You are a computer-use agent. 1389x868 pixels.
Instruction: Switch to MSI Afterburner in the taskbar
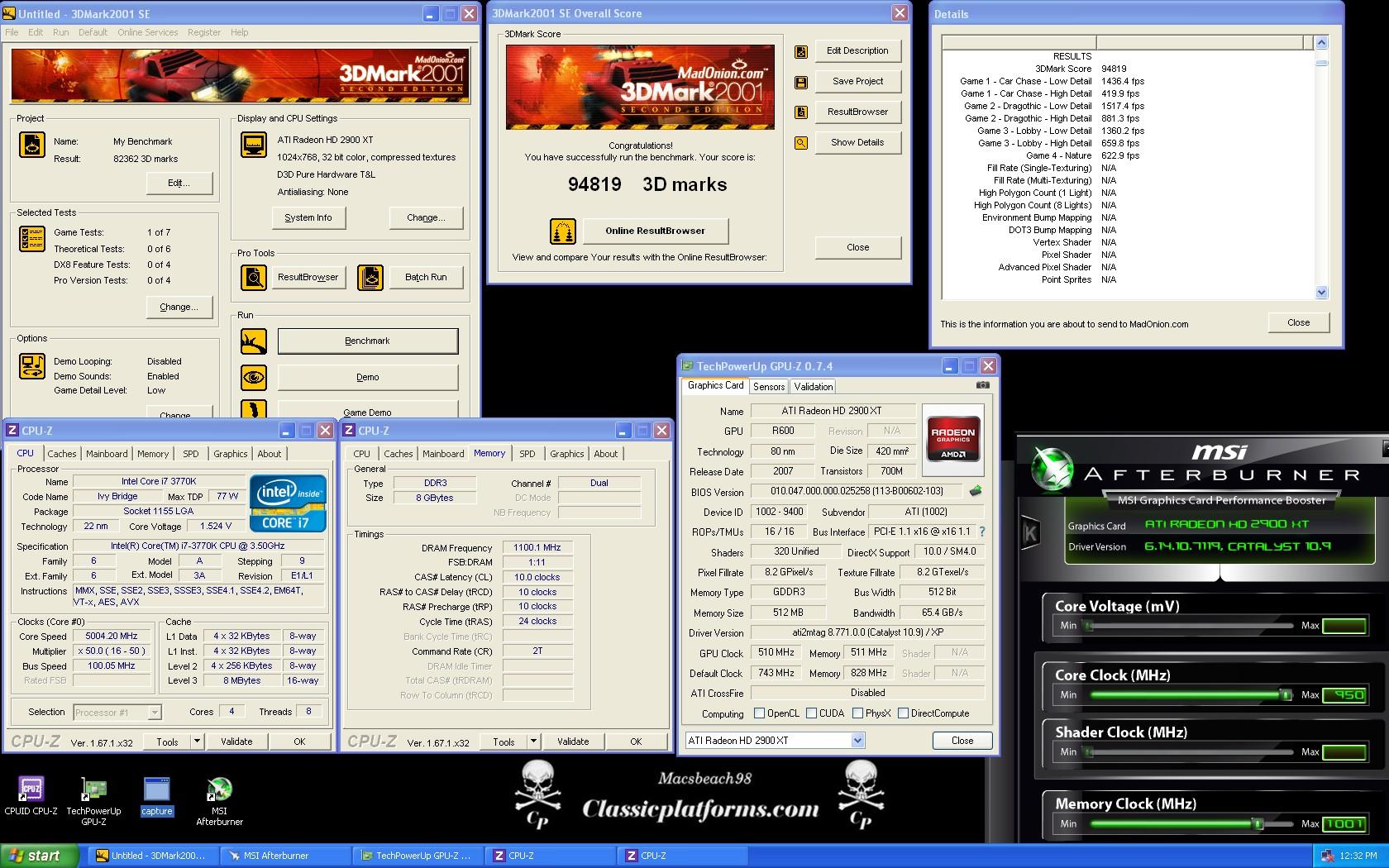point(285,856)
